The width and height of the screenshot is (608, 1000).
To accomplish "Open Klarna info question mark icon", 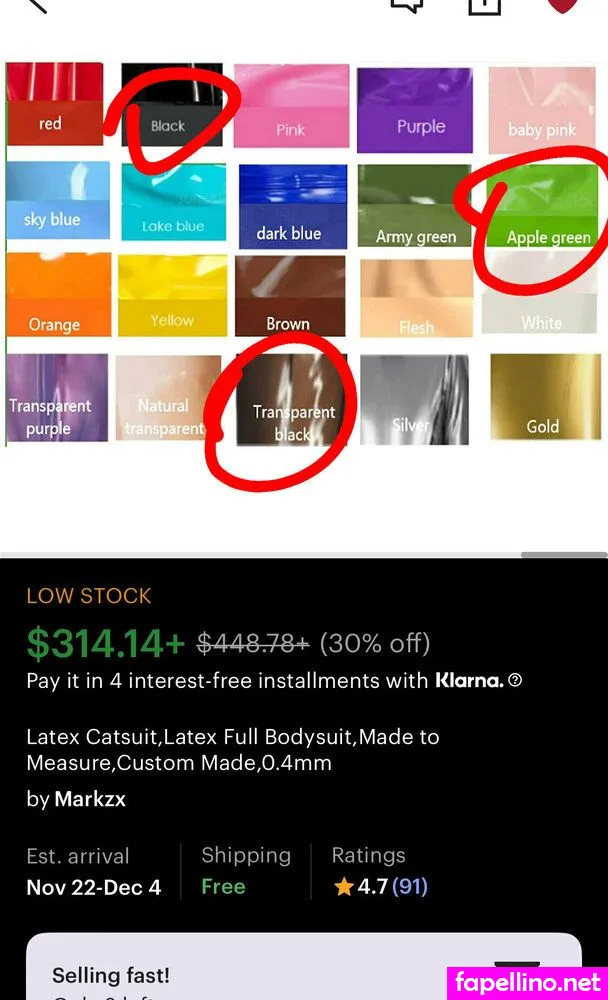I will tap(515, 680).
